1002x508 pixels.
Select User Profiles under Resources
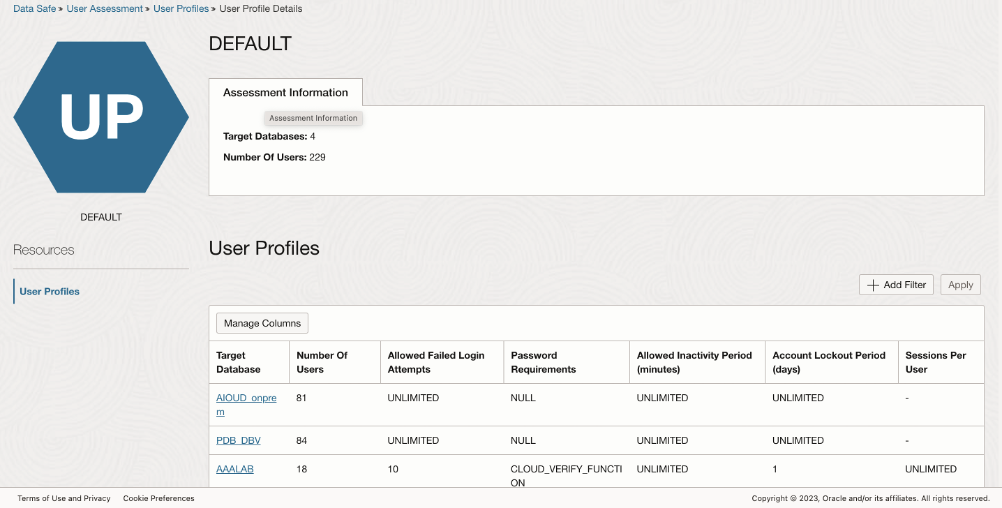(x=50, y=291)
